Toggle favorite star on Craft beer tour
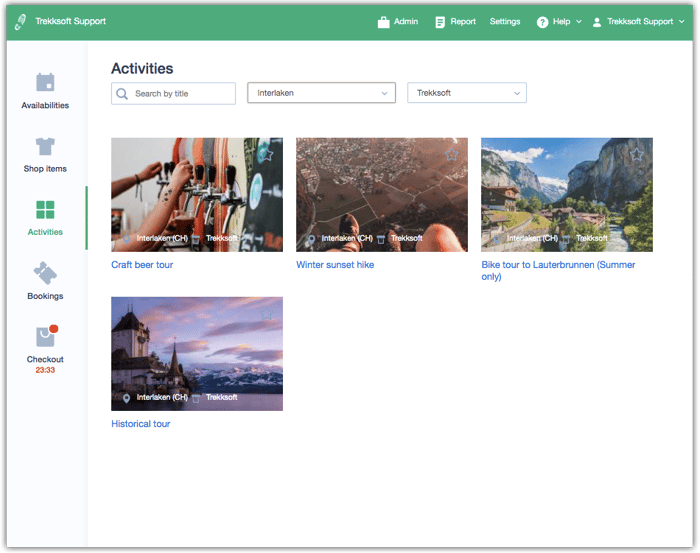This screenshot has width=700, height=553. click(266, 154)
